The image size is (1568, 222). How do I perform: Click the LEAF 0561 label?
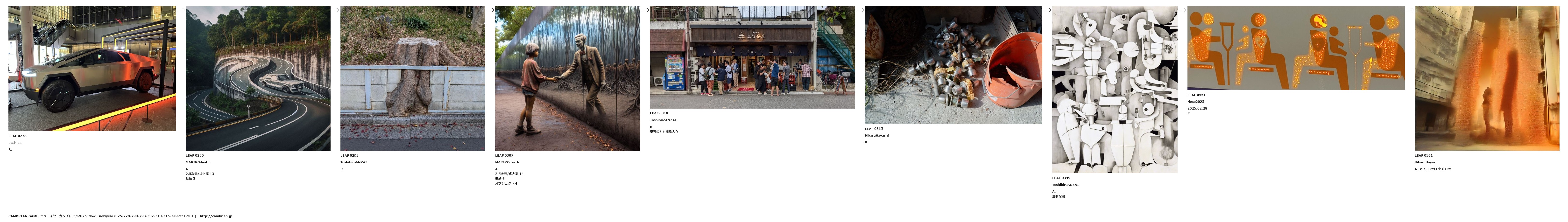click(1424, 156)
